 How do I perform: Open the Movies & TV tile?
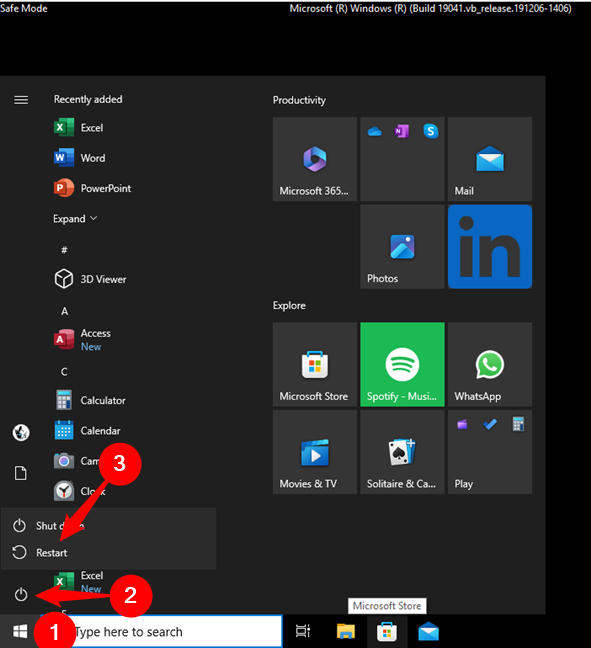(315, 452)
